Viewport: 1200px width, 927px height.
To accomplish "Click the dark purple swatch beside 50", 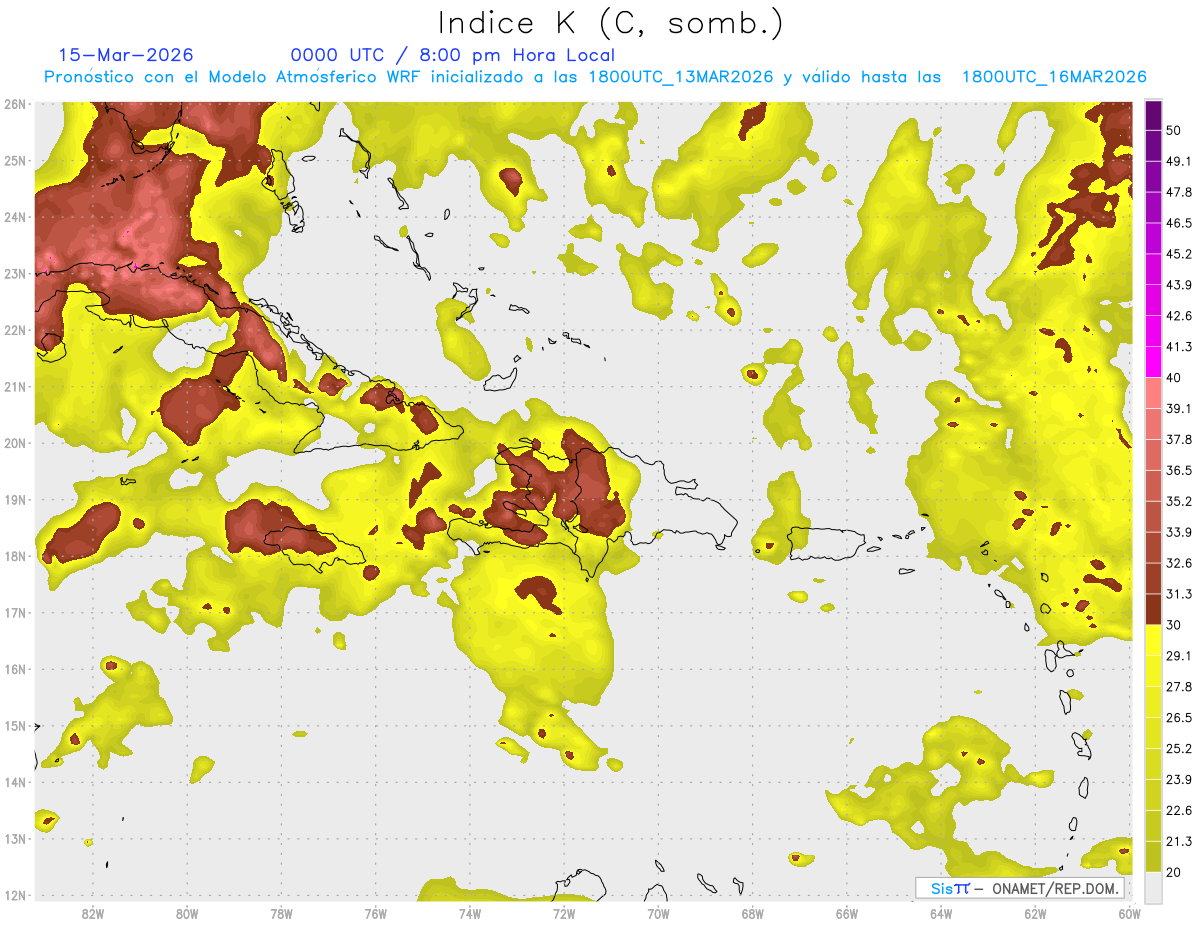I will pyautogui.click(x=1154, y=115).
